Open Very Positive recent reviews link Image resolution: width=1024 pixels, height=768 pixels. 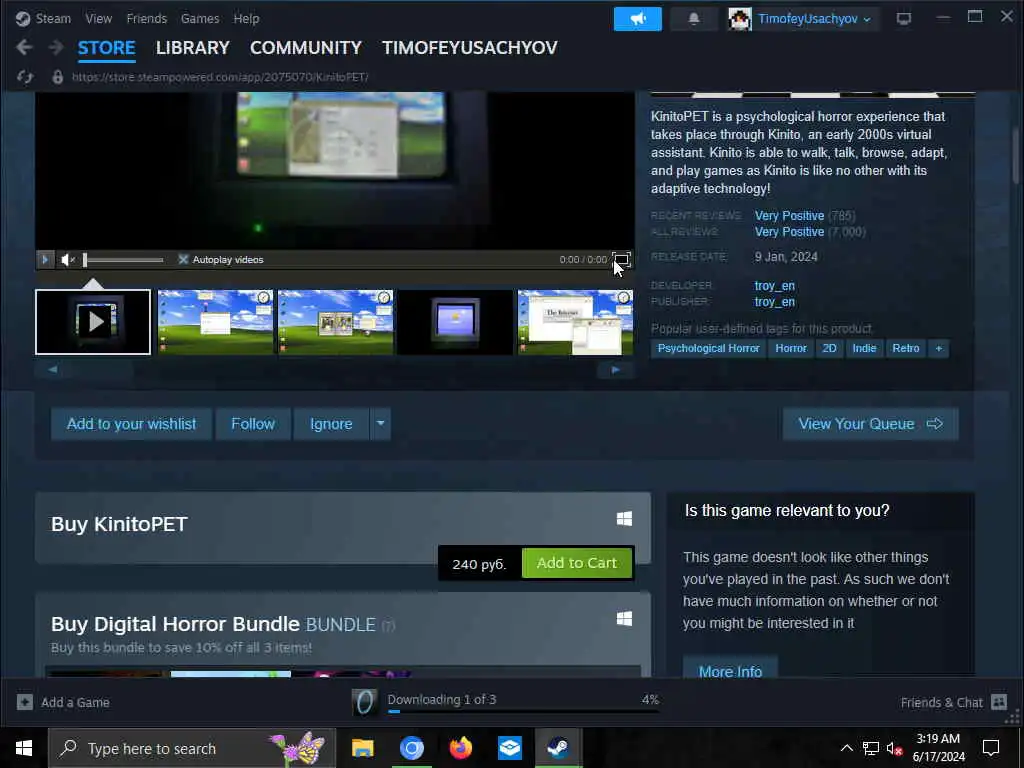point(790,216)
